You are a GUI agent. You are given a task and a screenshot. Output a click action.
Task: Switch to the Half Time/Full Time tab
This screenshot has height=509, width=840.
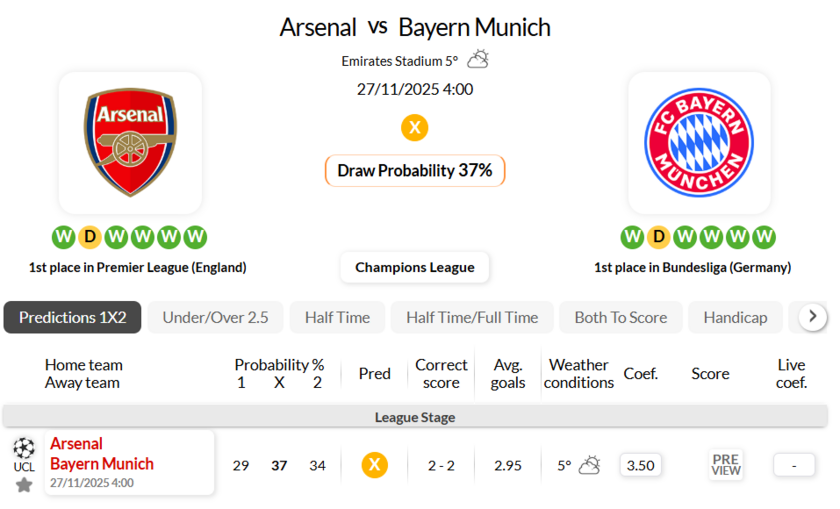pos(472,317)
